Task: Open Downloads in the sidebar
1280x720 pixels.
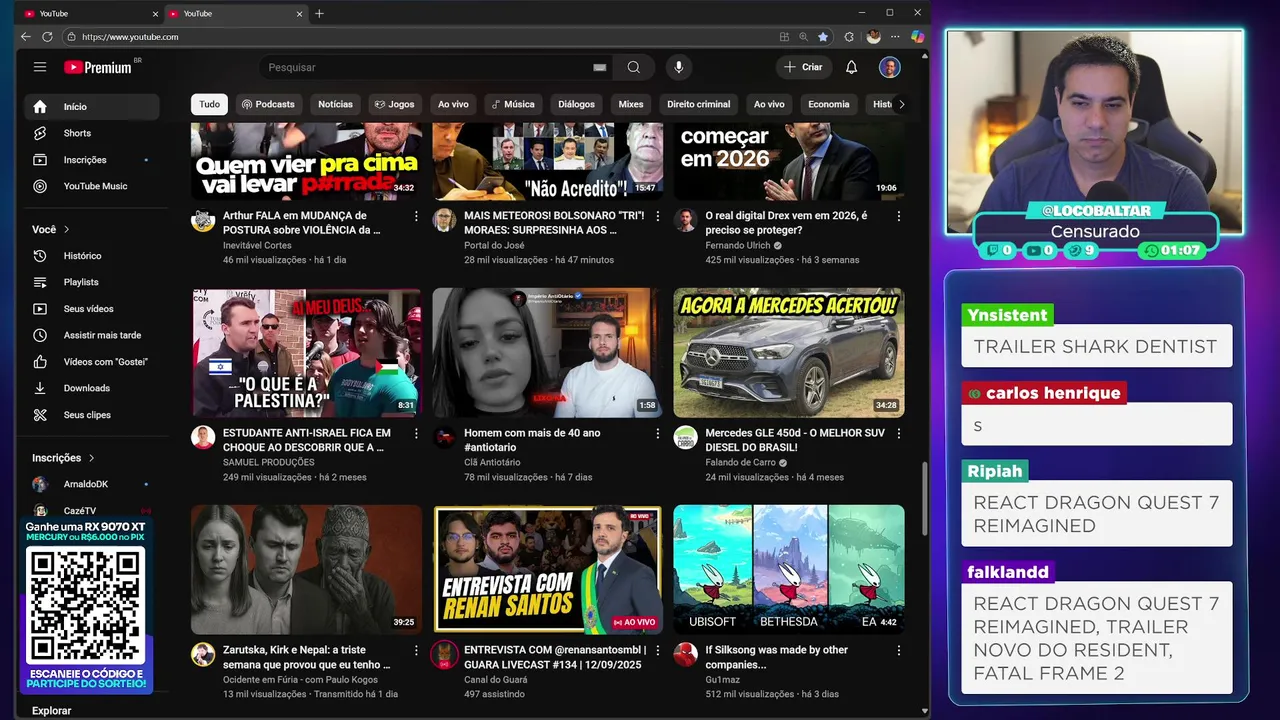Action: (92, 388)
